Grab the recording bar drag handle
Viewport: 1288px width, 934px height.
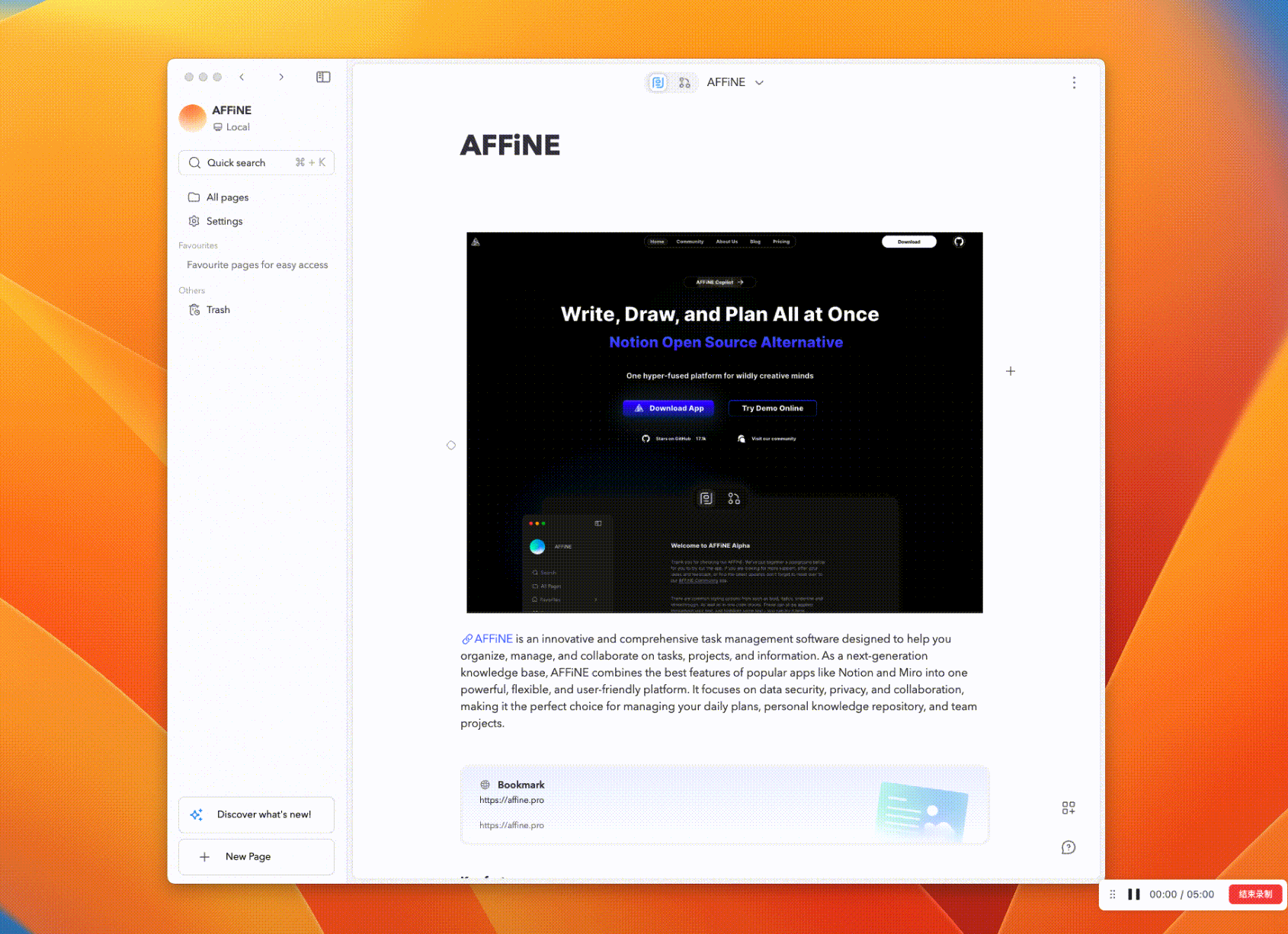1113,894
